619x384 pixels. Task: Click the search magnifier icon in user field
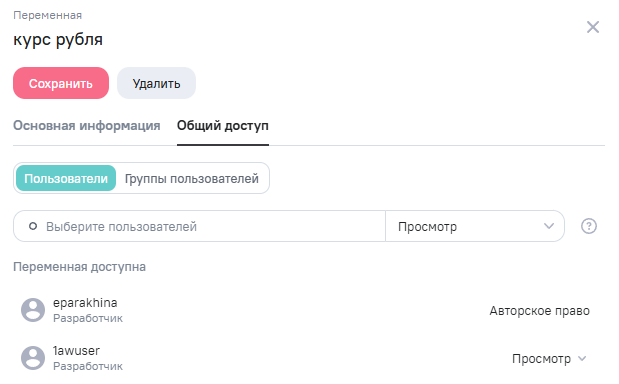33,226
